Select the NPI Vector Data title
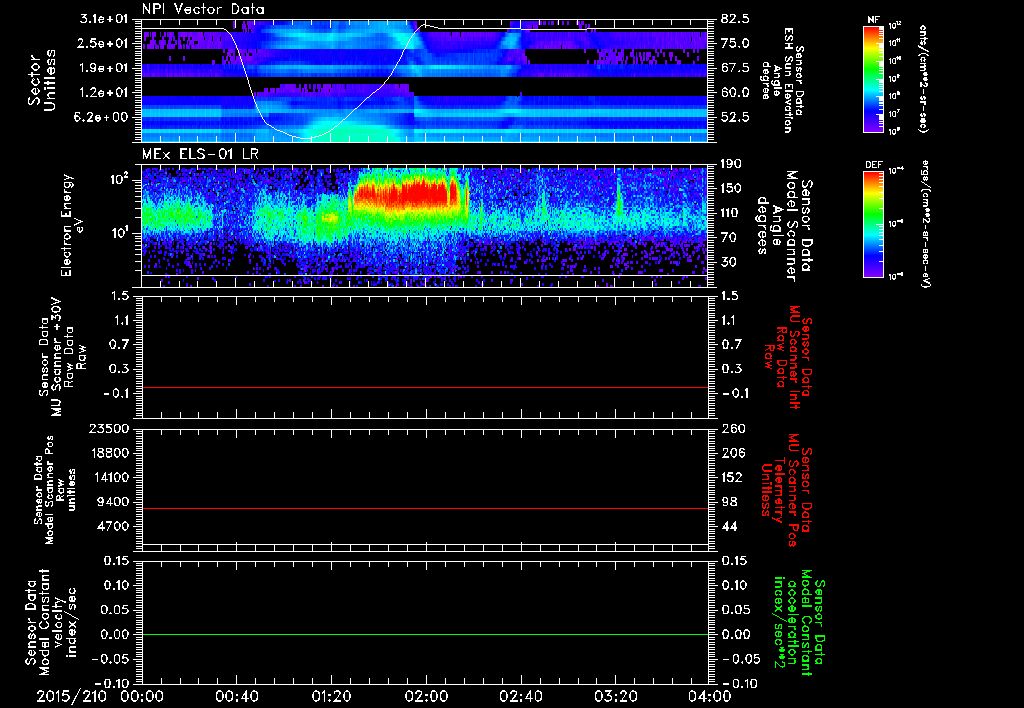The image size is (1024, 708). tap(204, 10)
